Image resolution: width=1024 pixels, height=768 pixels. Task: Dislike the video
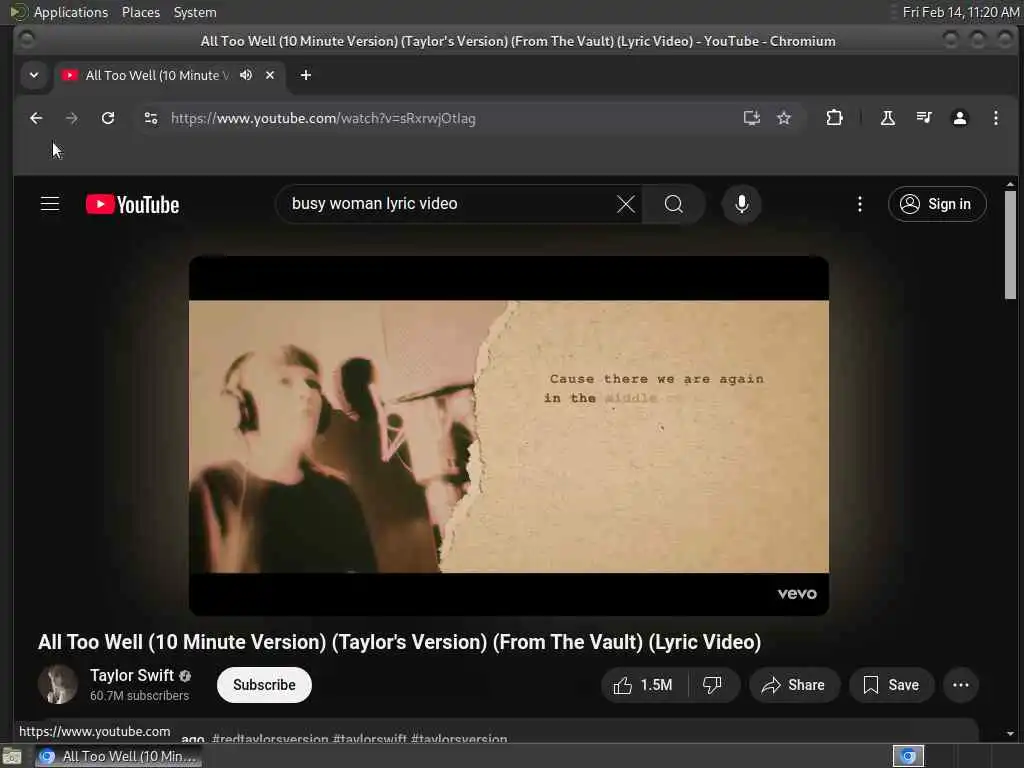pos(712,685)
